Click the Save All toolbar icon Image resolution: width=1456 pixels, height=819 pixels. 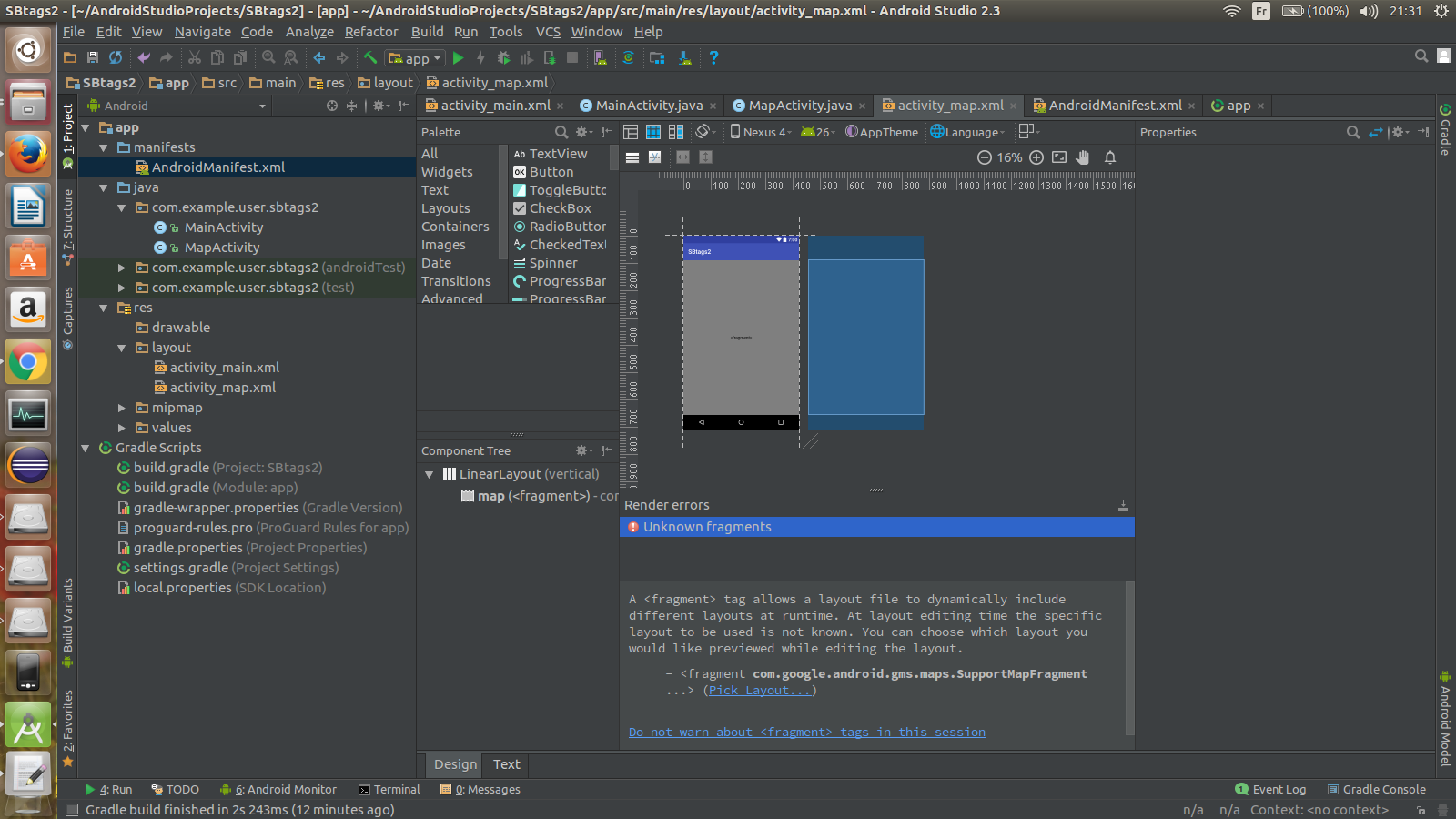tap(92, 57)
